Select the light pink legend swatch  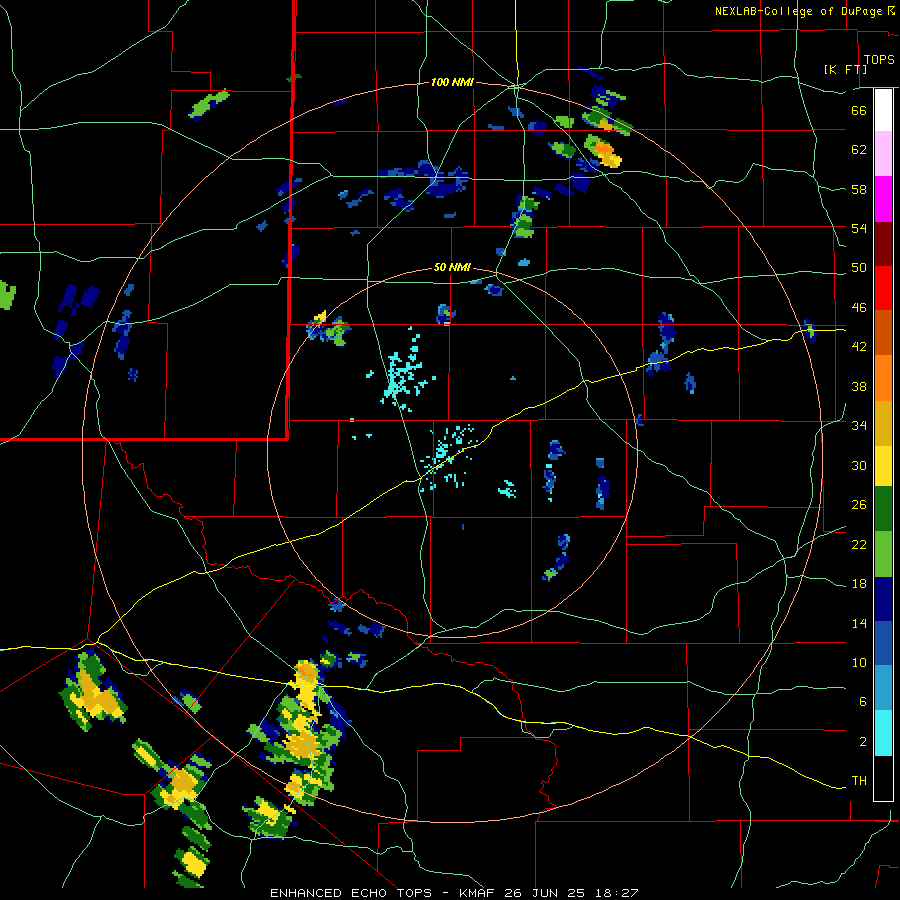coord(883,153)
